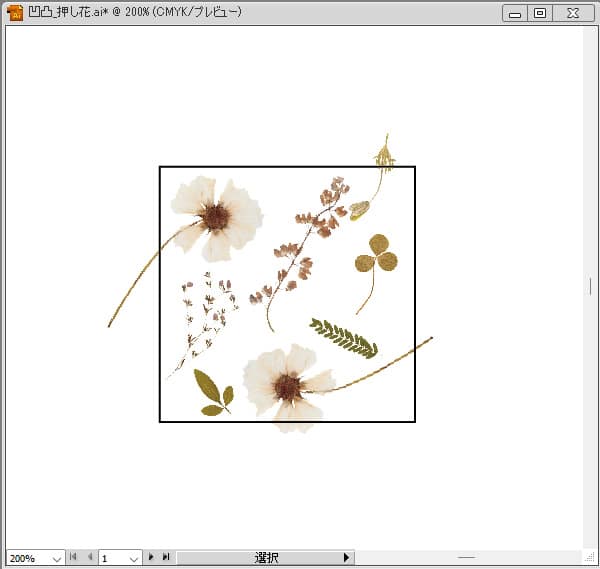
Task: Click the 選択 status bar label
Action: tap(266, 557)
